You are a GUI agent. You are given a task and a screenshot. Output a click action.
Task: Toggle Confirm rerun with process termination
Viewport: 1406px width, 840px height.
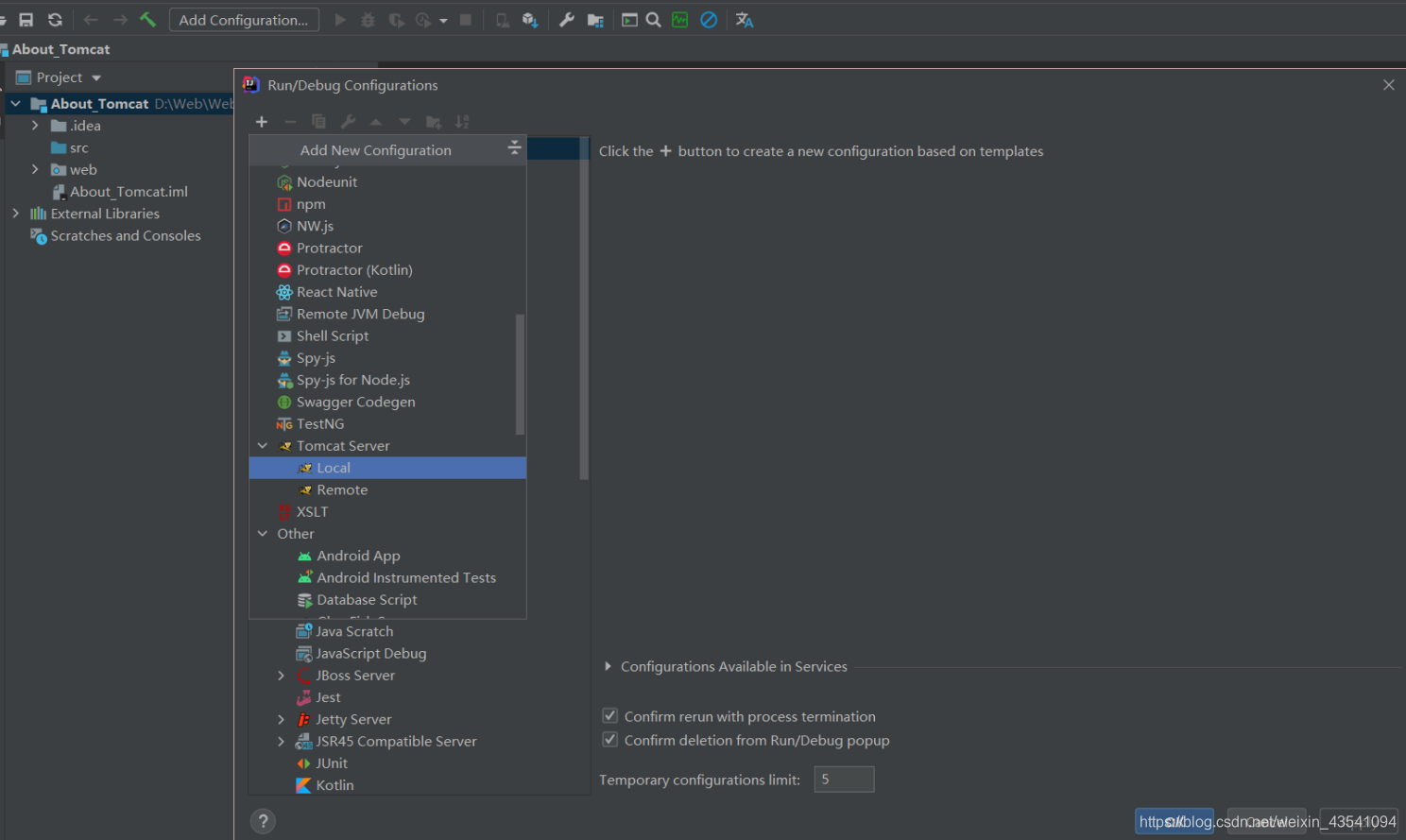tap(610, 716)
